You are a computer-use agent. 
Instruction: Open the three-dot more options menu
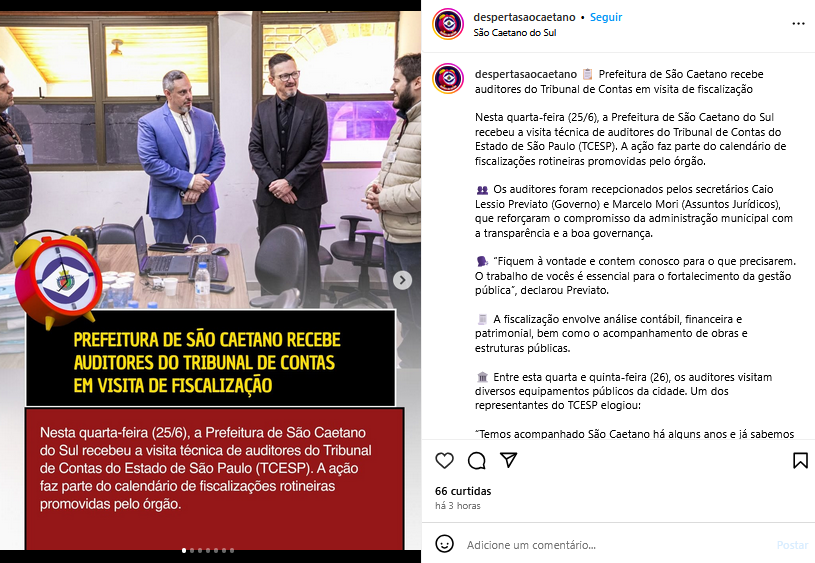(x=798, y=24)
